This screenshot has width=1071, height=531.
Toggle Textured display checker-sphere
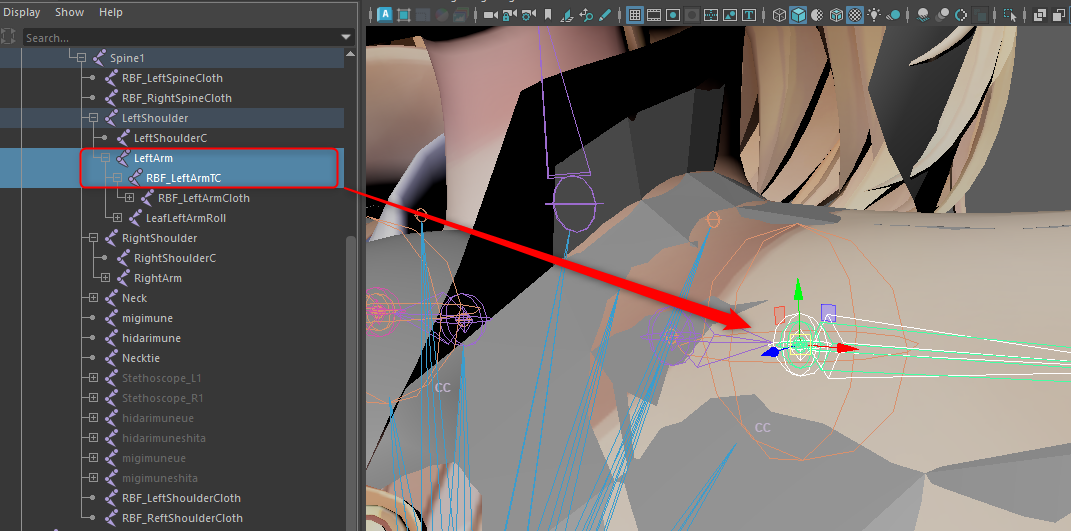click(x=856, y=14)
